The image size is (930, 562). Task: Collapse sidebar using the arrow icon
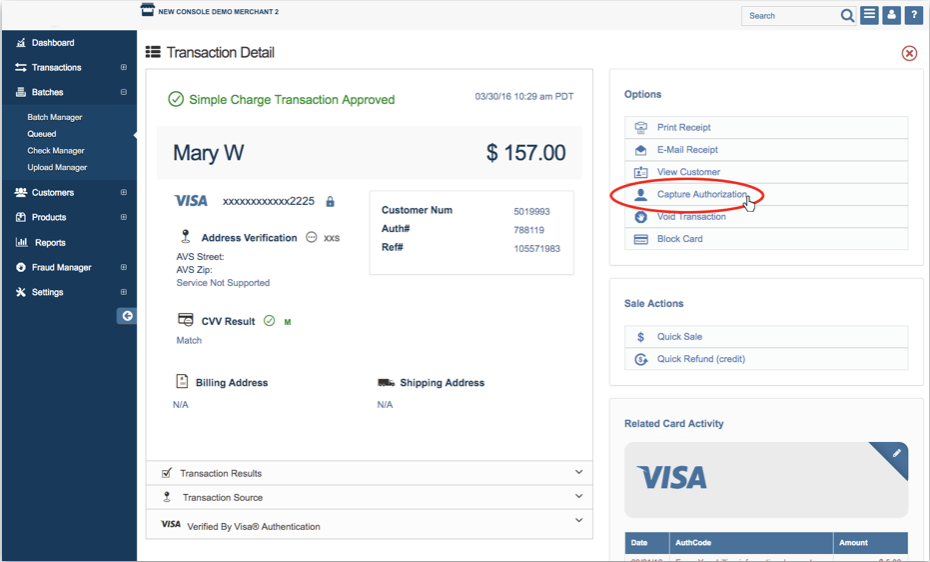pyautogui.click(x=127, y=316)
